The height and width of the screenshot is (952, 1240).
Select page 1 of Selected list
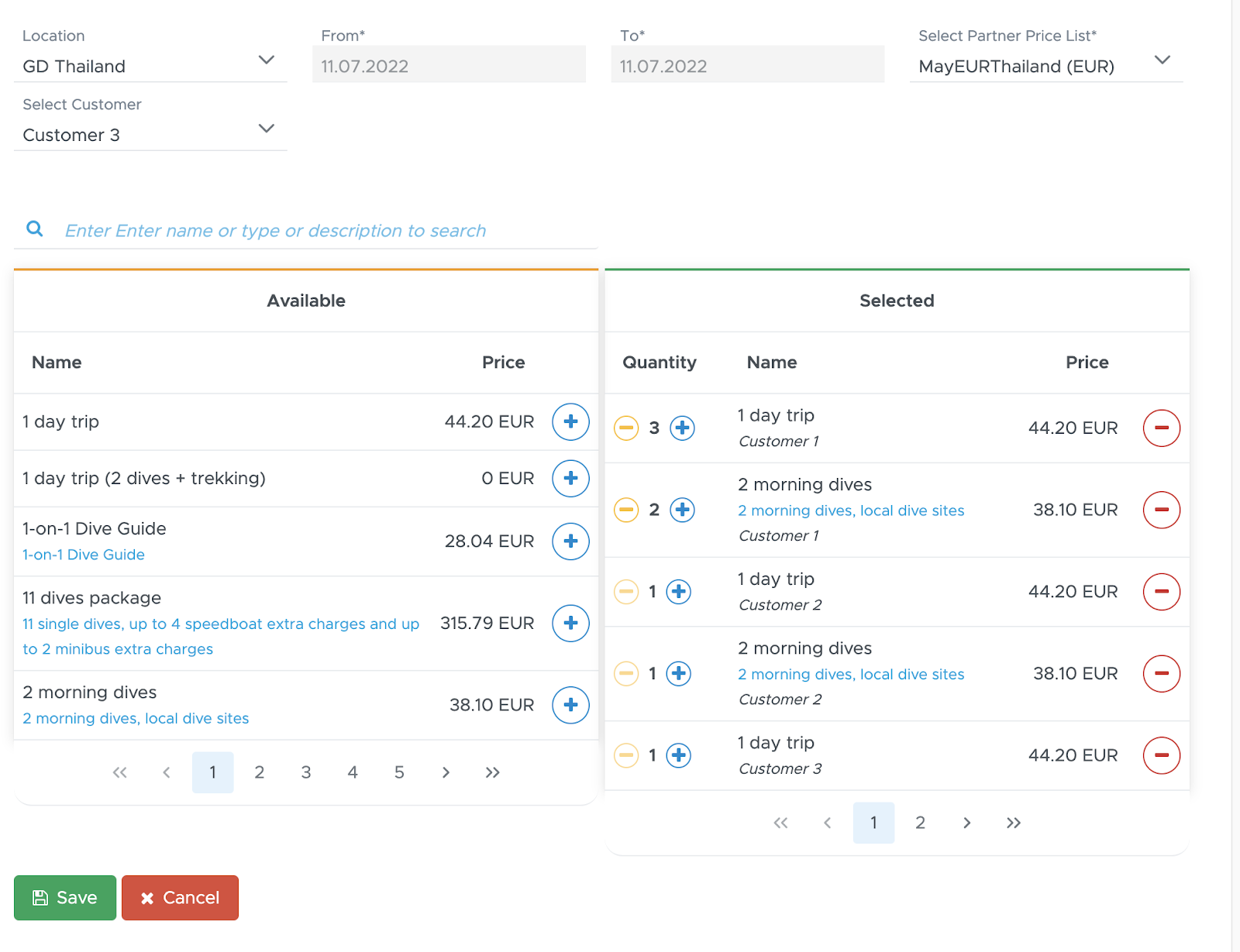point(873,823)
